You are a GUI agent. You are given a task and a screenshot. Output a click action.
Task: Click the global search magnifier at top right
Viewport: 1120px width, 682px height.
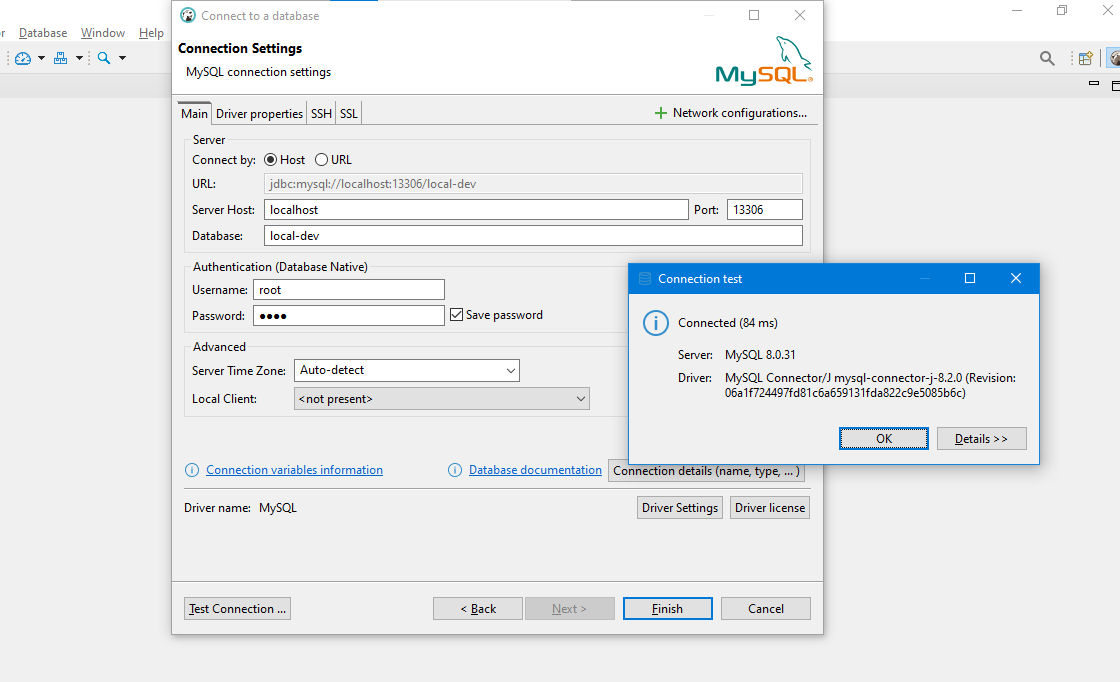point(1047,59)
